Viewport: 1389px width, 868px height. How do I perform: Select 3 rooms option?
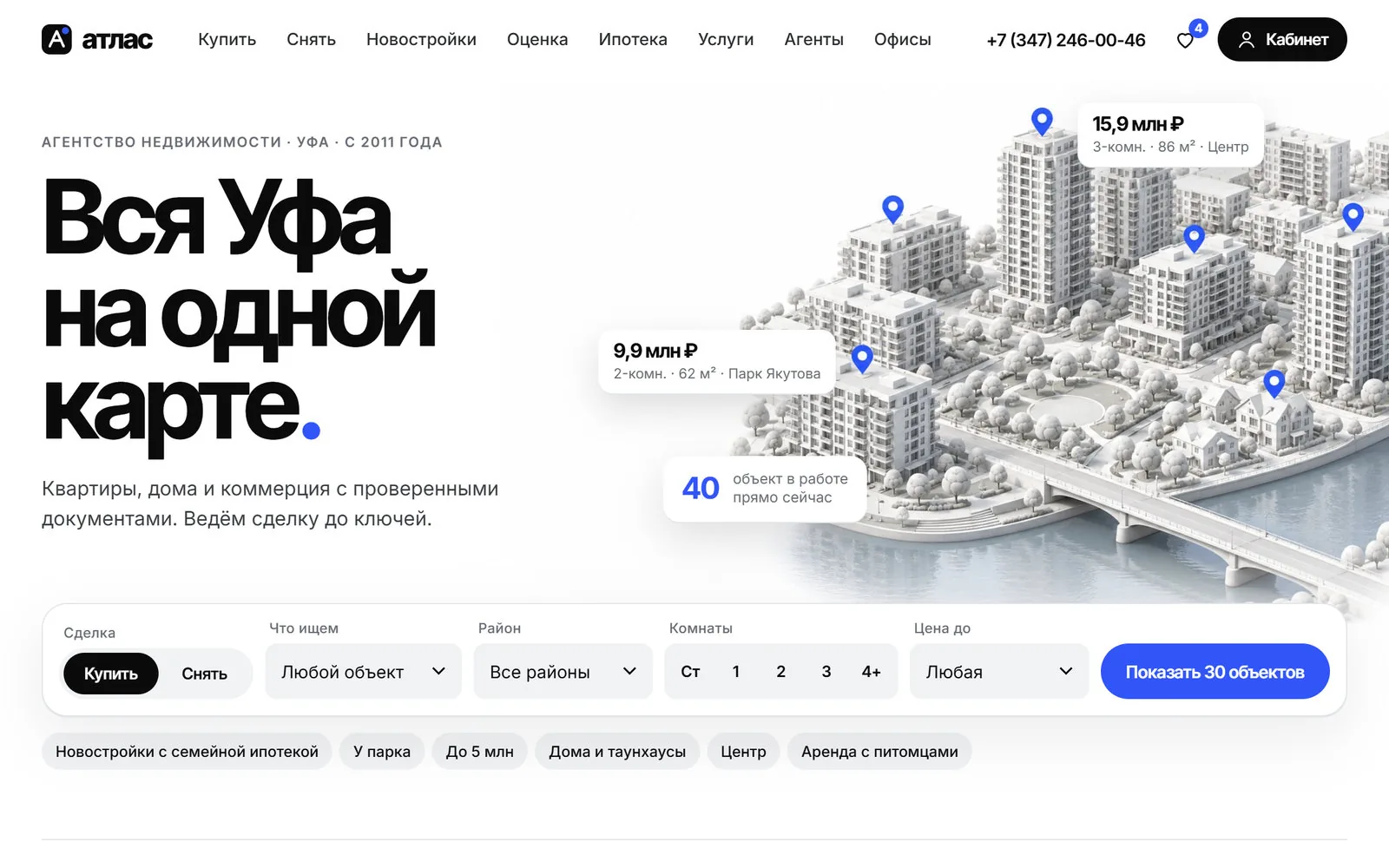[826, 672]
